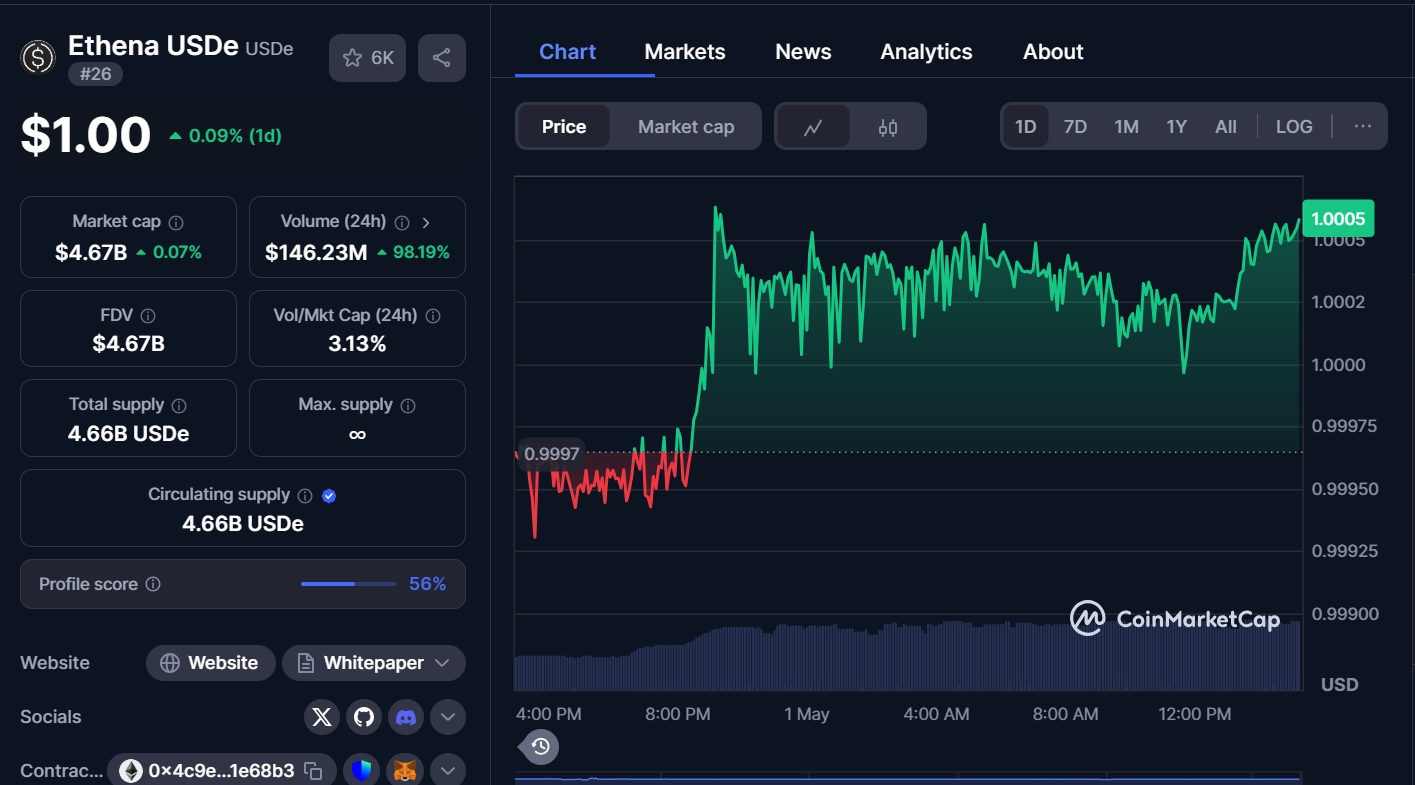Click the $4.67B market cap value

(x=91, y=252)
